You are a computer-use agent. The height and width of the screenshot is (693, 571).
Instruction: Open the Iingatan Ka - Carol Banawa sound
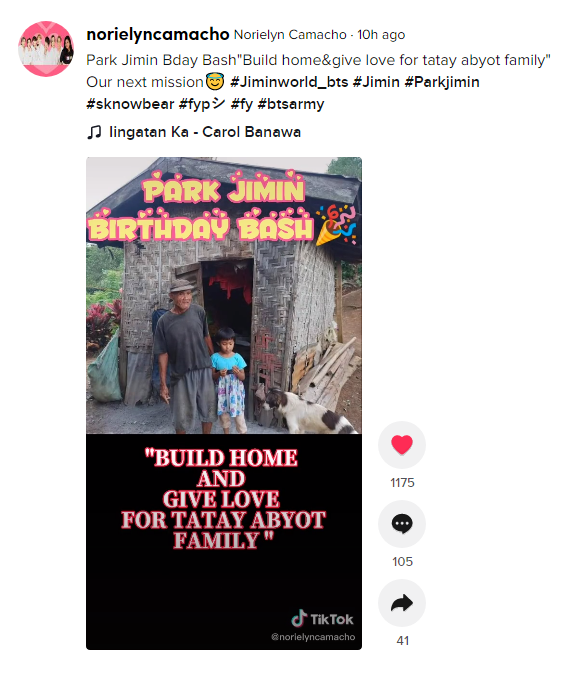tap(205, 132)
